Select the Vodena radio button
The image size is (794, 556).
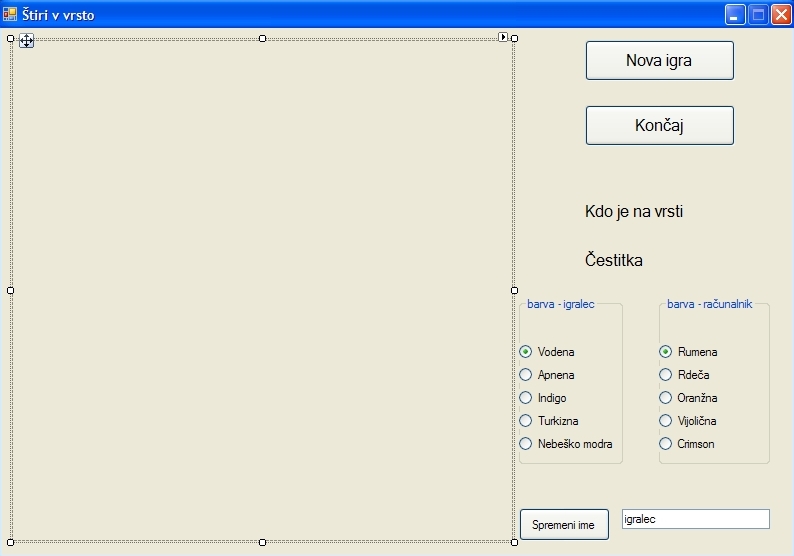(x=526, y=352)
